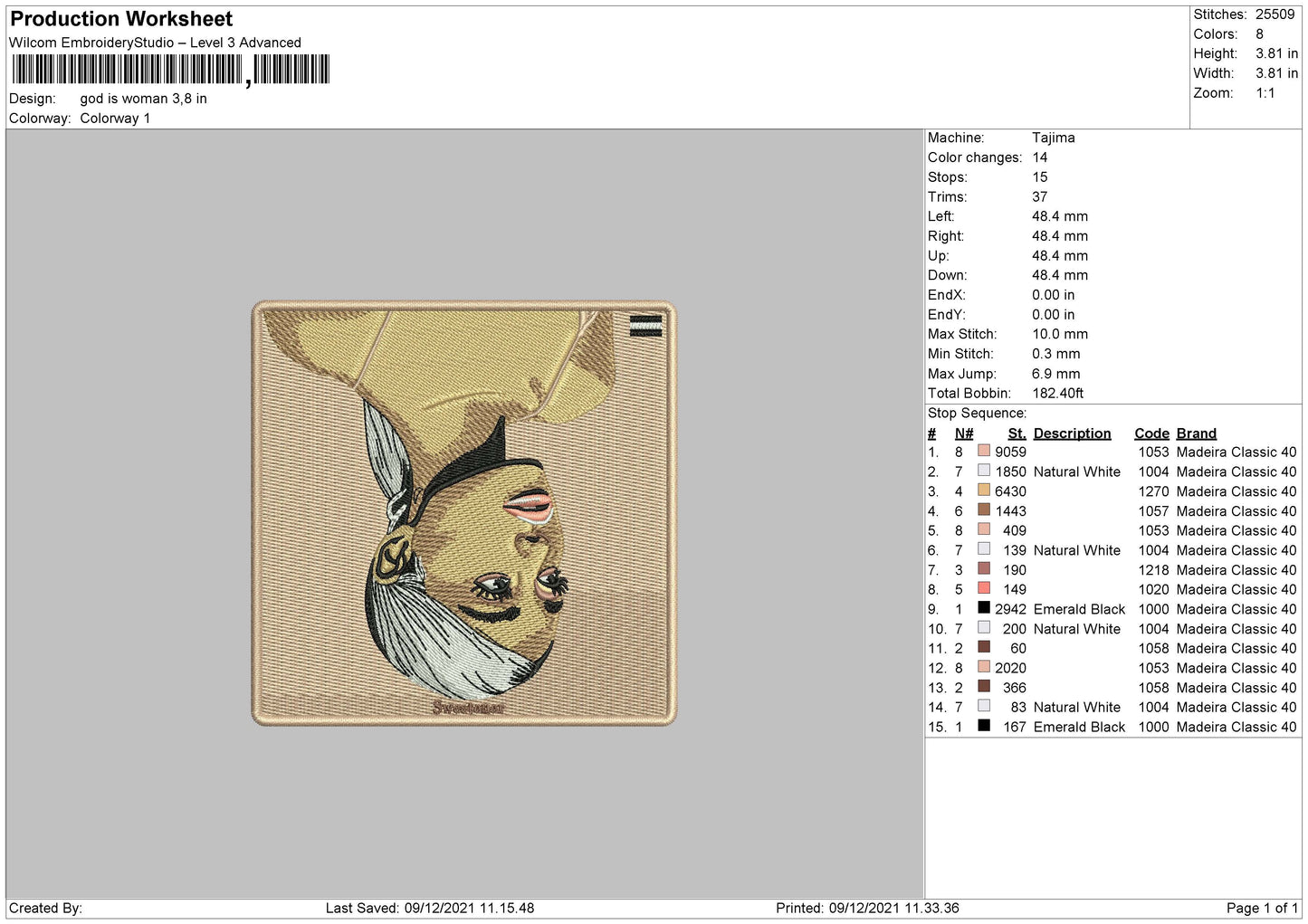The width and height of the screenshot is (1308, 924).
Task: Click 'Natural White' description in row 14
Action: (x=1076, y=707)
